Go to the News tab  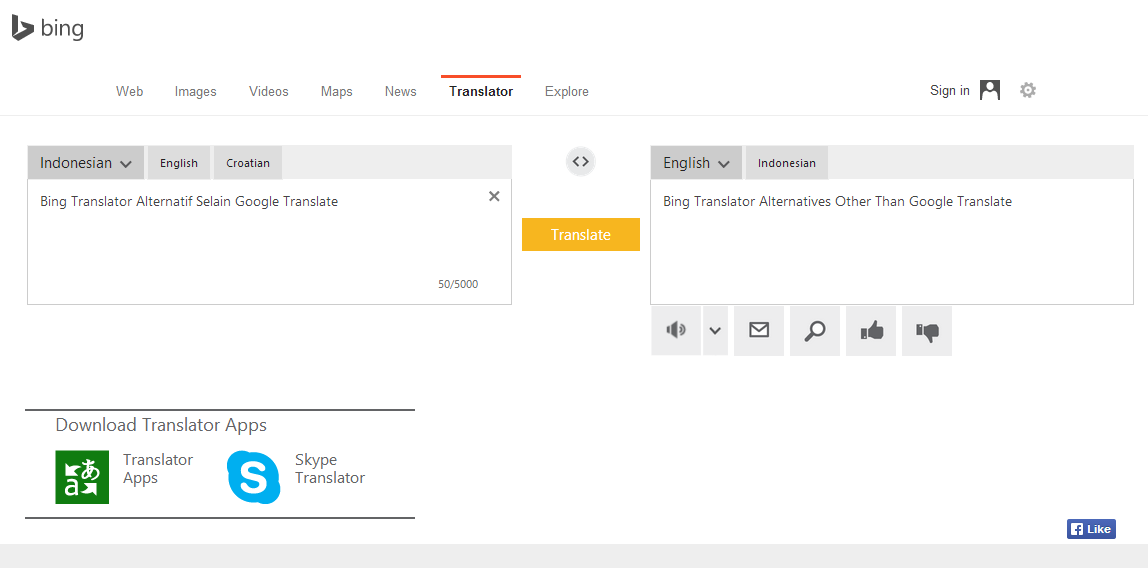[x=400, y=91]
